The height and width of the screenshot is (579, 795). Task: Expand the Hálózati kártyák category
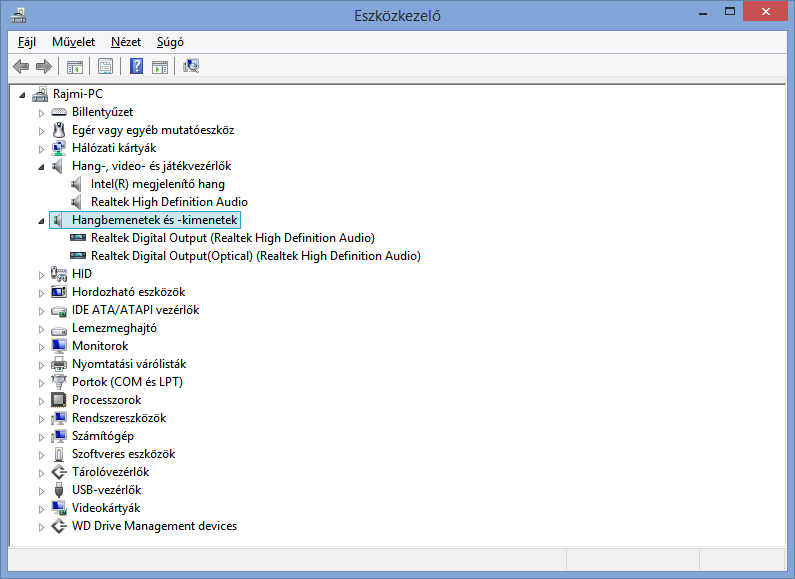(x=42, y=149)
